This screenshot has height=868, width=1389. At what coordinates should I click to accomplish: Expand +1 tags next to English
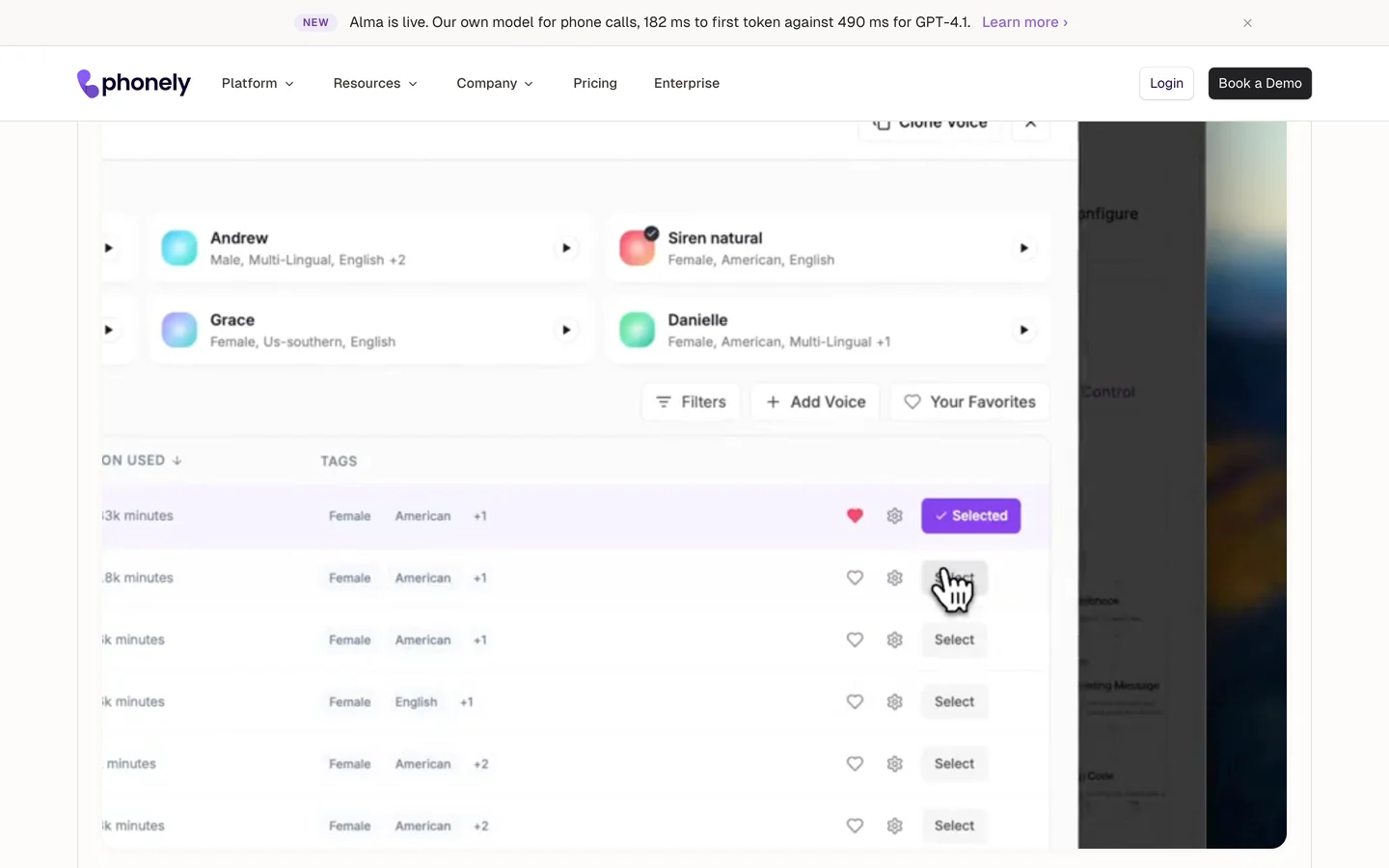click(x=467, y=702)
